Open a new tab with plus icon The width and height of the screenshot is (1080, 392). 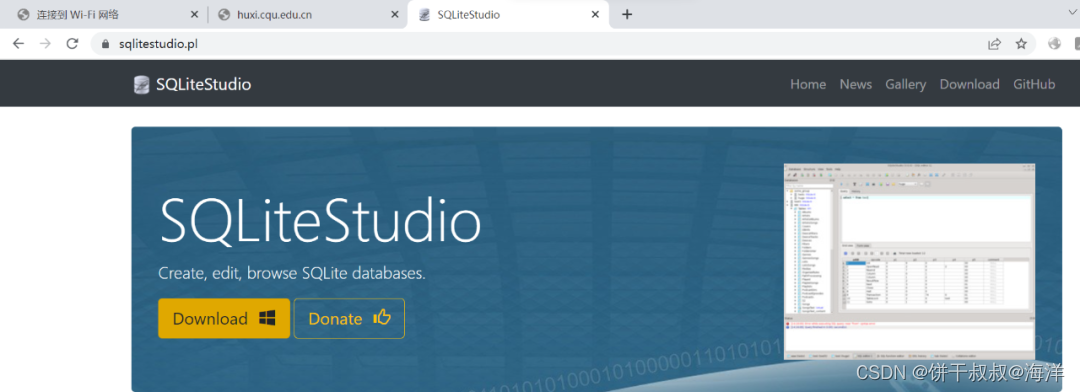[627, 14]
